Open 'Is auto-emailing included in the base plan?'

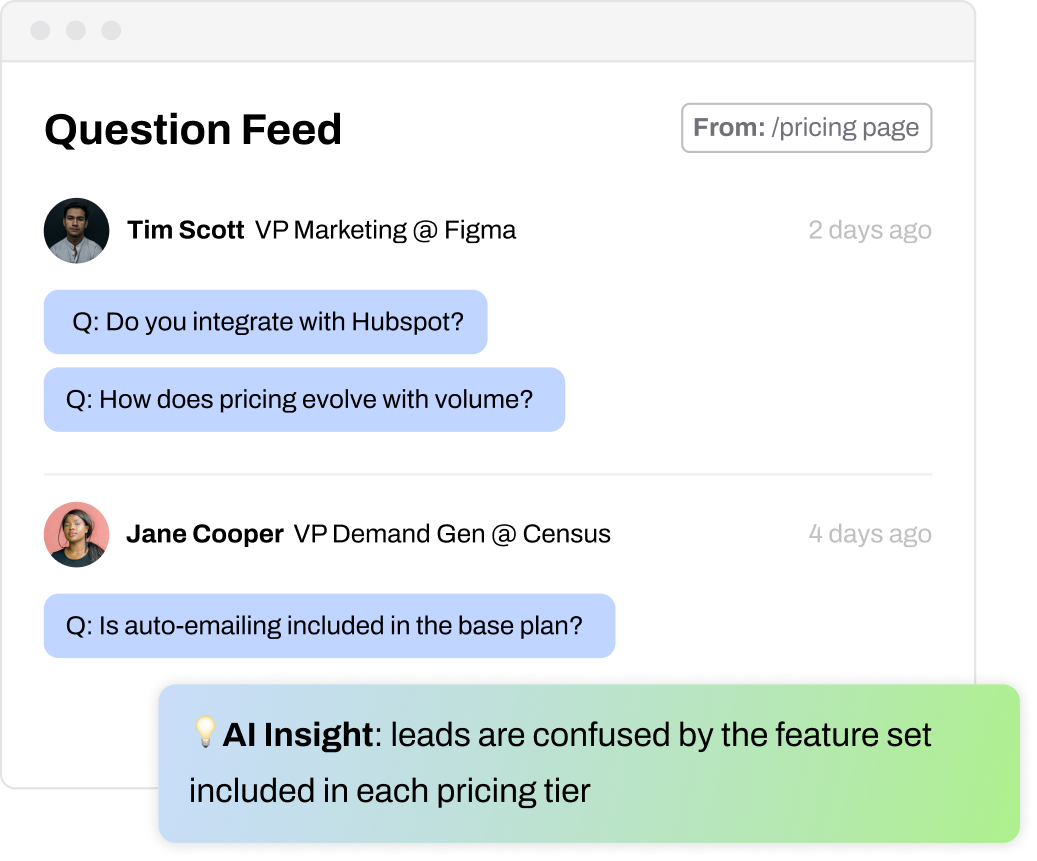pos(328,625)
